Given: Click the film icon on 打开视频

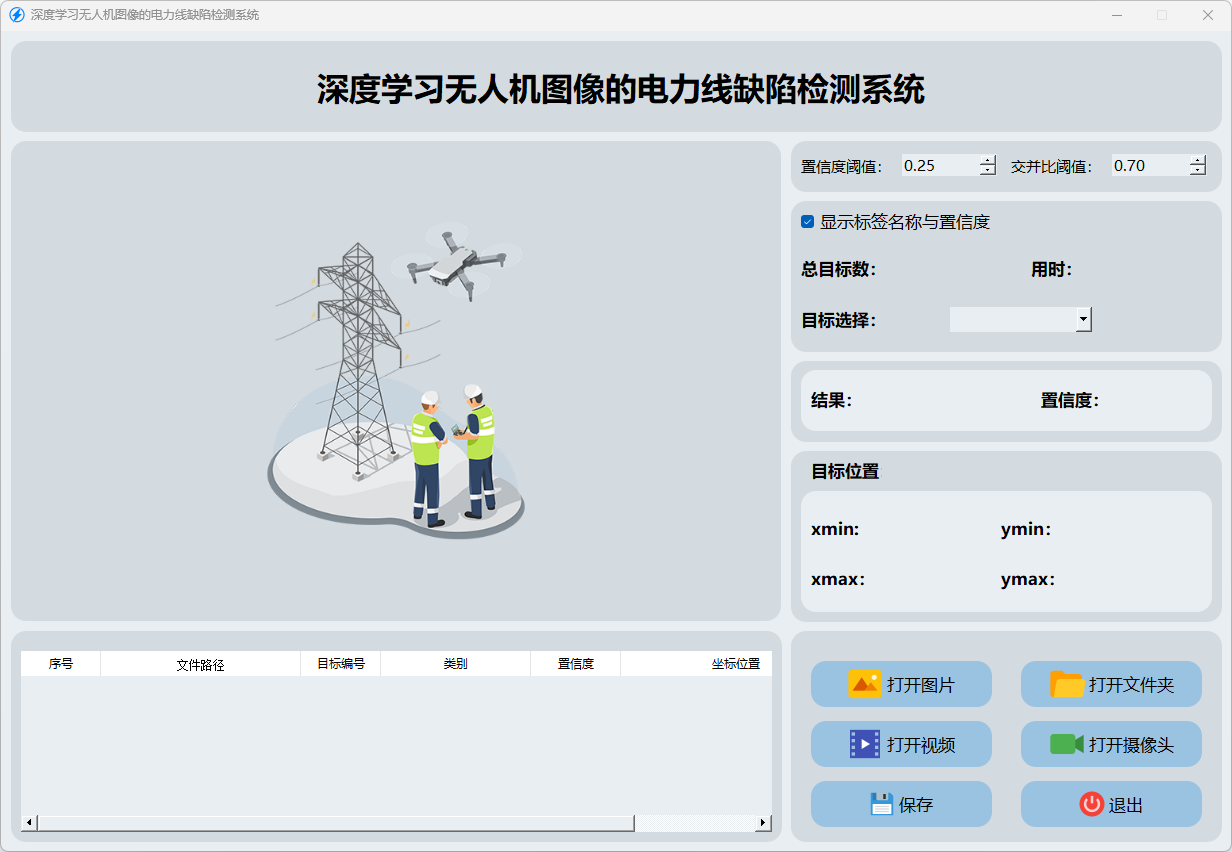Looking at the screenshot, I should click(x=864, y=744).
